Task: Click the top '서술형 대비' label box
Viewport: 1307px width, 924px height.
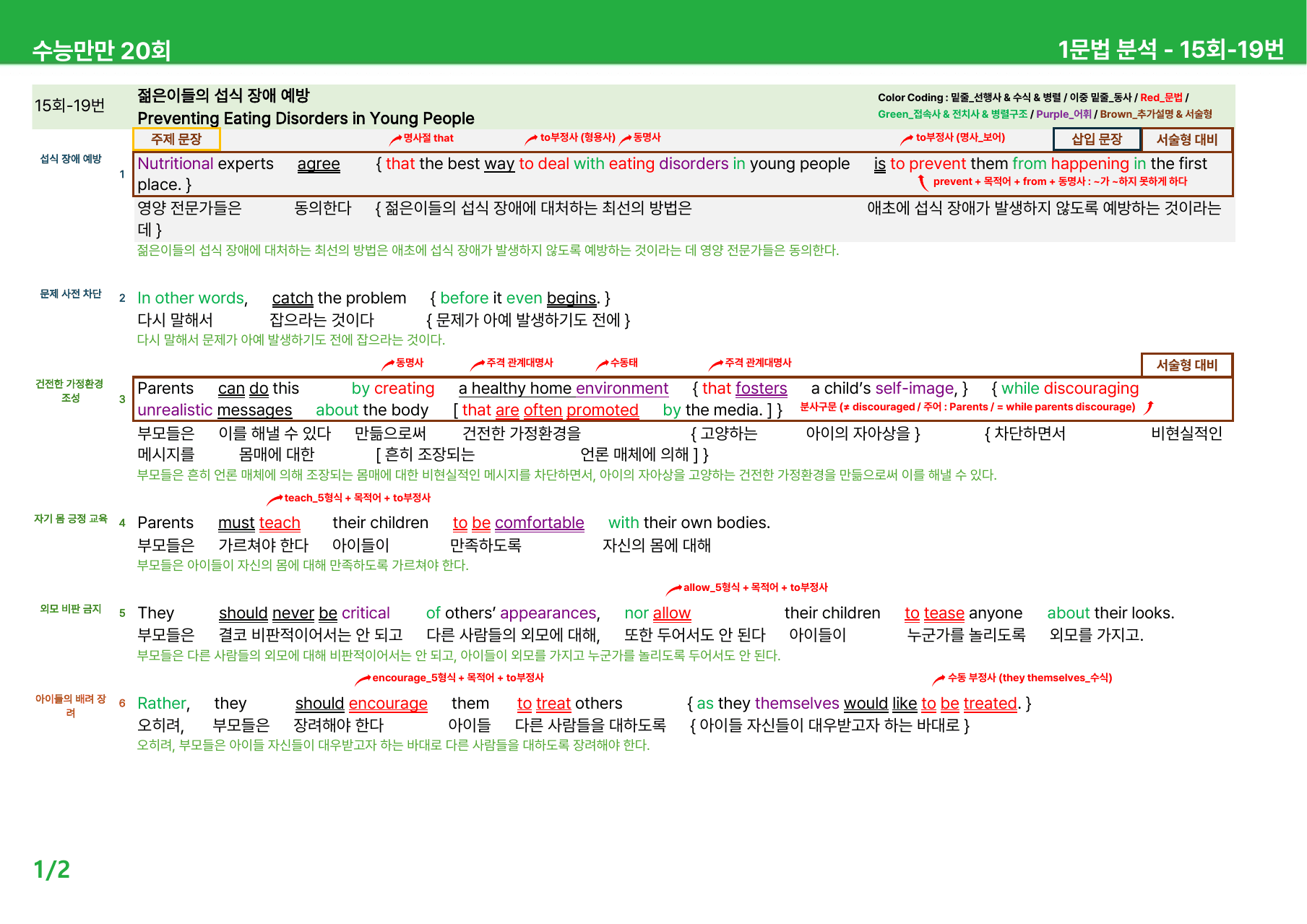Action: coord(1187,139)
